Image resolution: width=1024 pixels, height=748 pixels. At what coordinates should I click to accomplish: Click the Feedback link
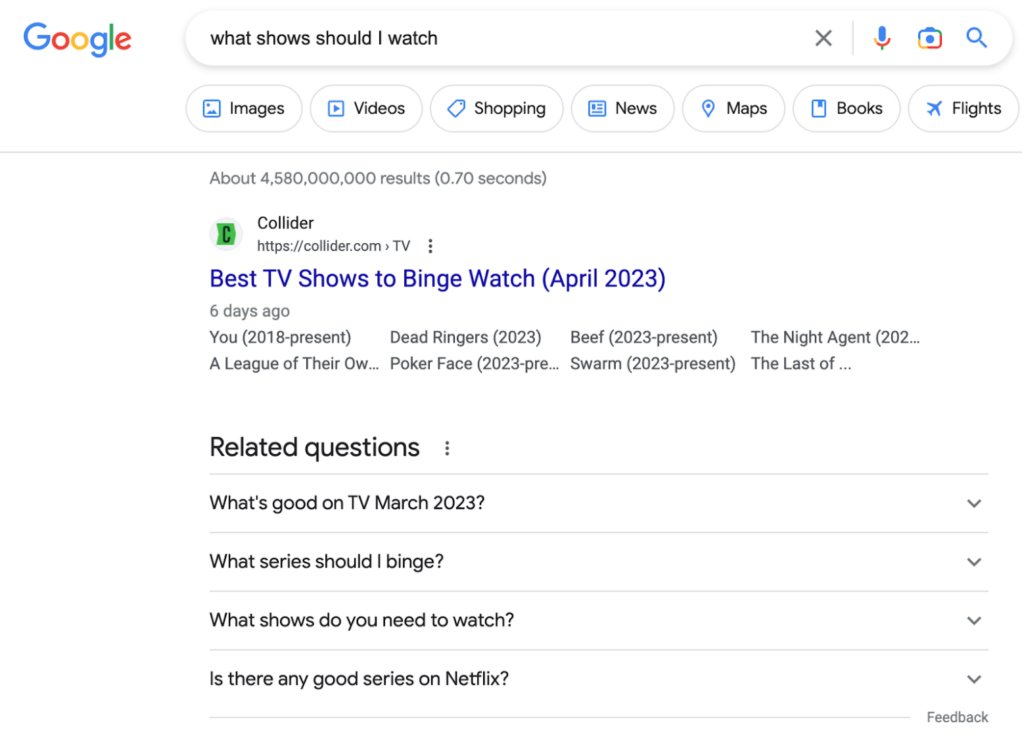(x=957, y=717)
